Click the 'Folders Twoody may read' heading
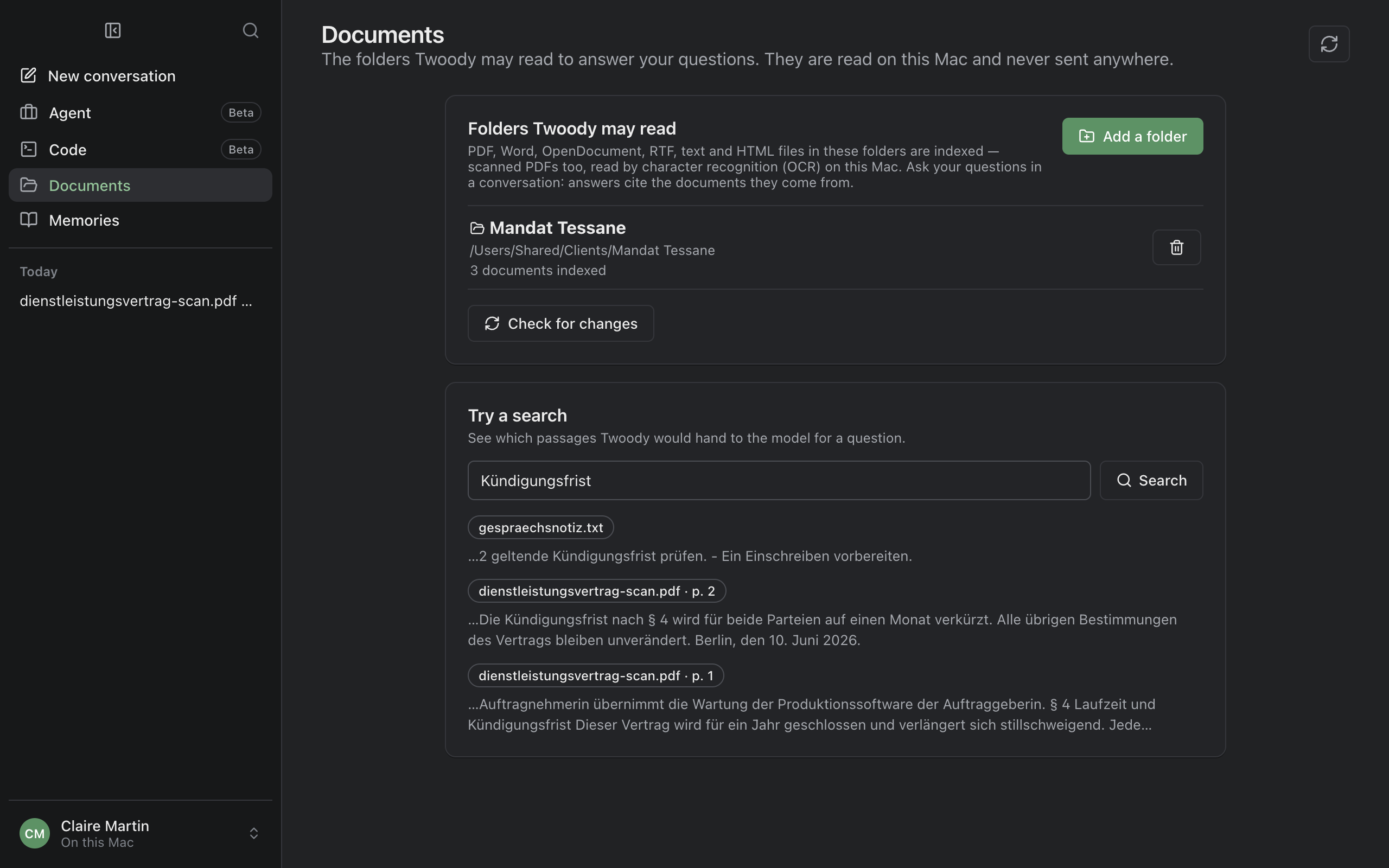Screen dimensions: 1389x868 click(x=572, y=128)
